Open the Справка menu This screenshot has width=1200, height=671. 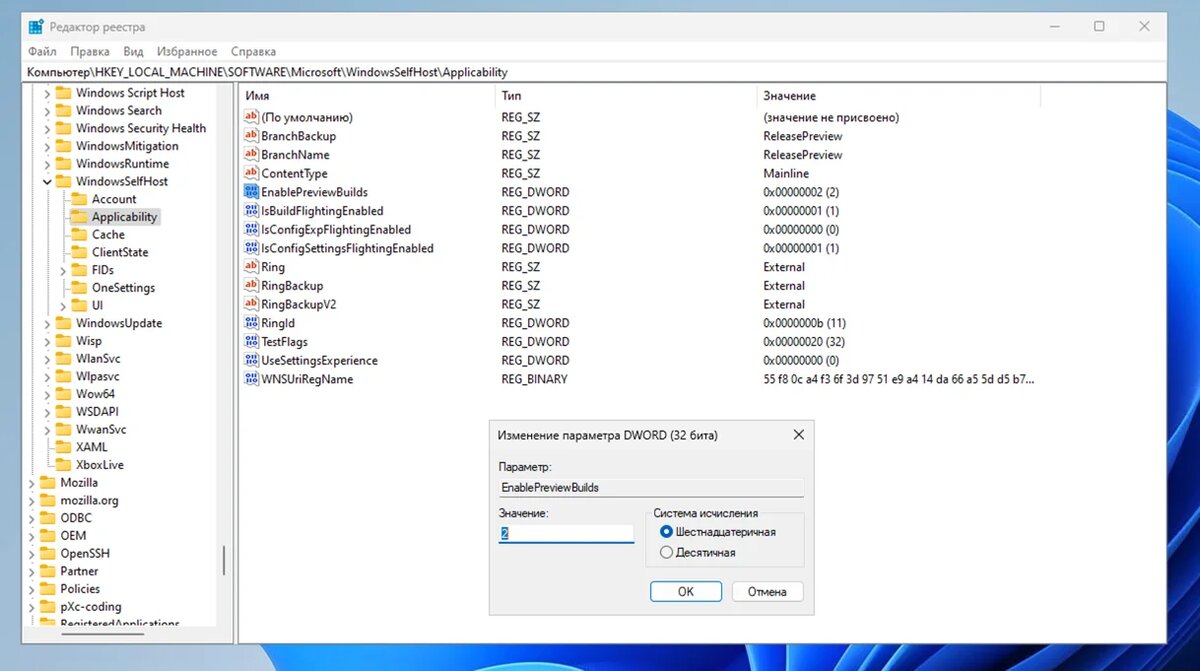click(253, 51)
